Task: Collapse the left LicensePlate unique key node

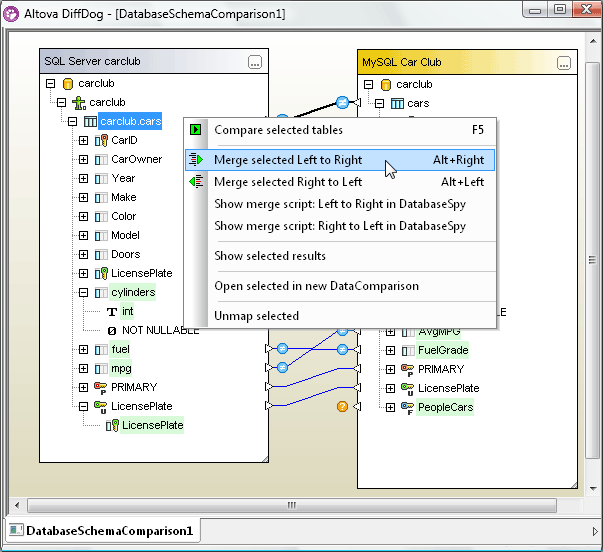Action: tap(83, 407)
